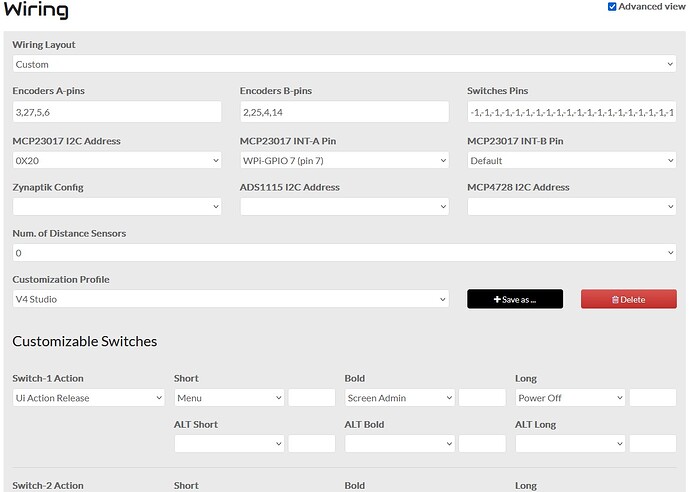This screenshot has height=492, width=690.
Task: Open the Switch-1 Short dropdown showing Menu
Action: (229, 397)
